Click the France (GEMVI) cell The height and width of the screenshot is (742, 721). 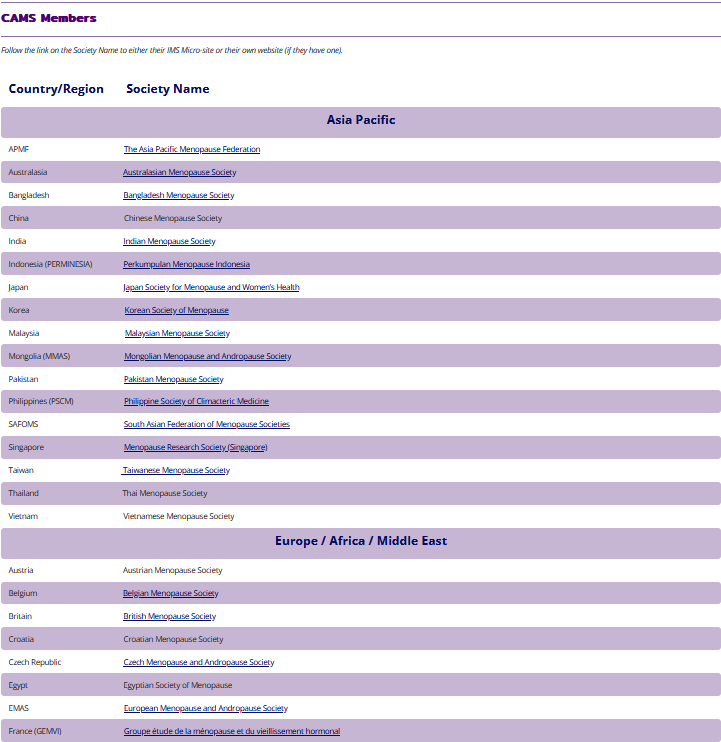[x=35, y=731]
